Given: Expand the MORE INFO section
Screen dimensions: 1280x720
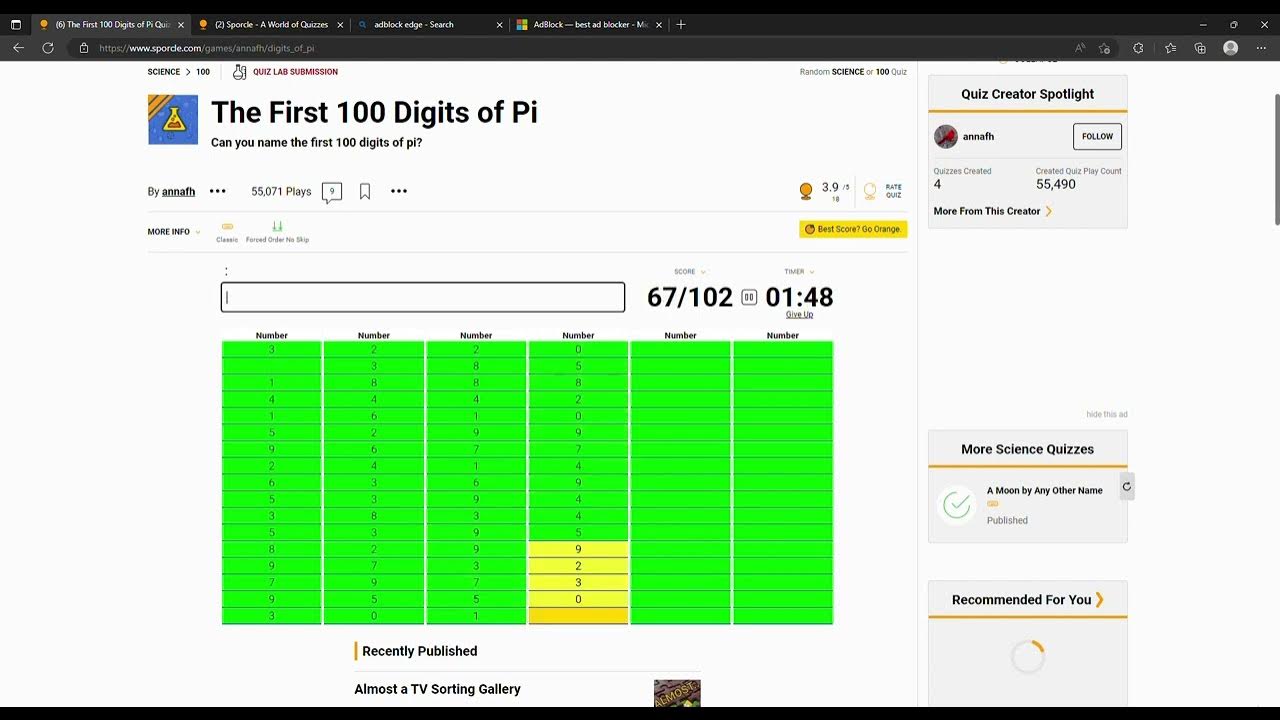Looking at the screenshot, I should (x=174, y=232).
